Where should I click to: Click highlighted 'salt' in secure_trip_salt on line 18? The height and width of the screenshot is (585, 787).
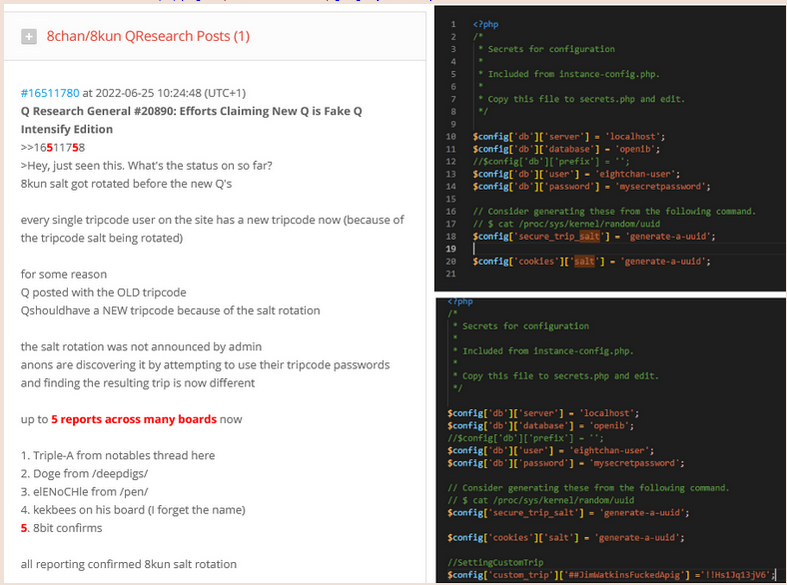[x=589, y=236]
